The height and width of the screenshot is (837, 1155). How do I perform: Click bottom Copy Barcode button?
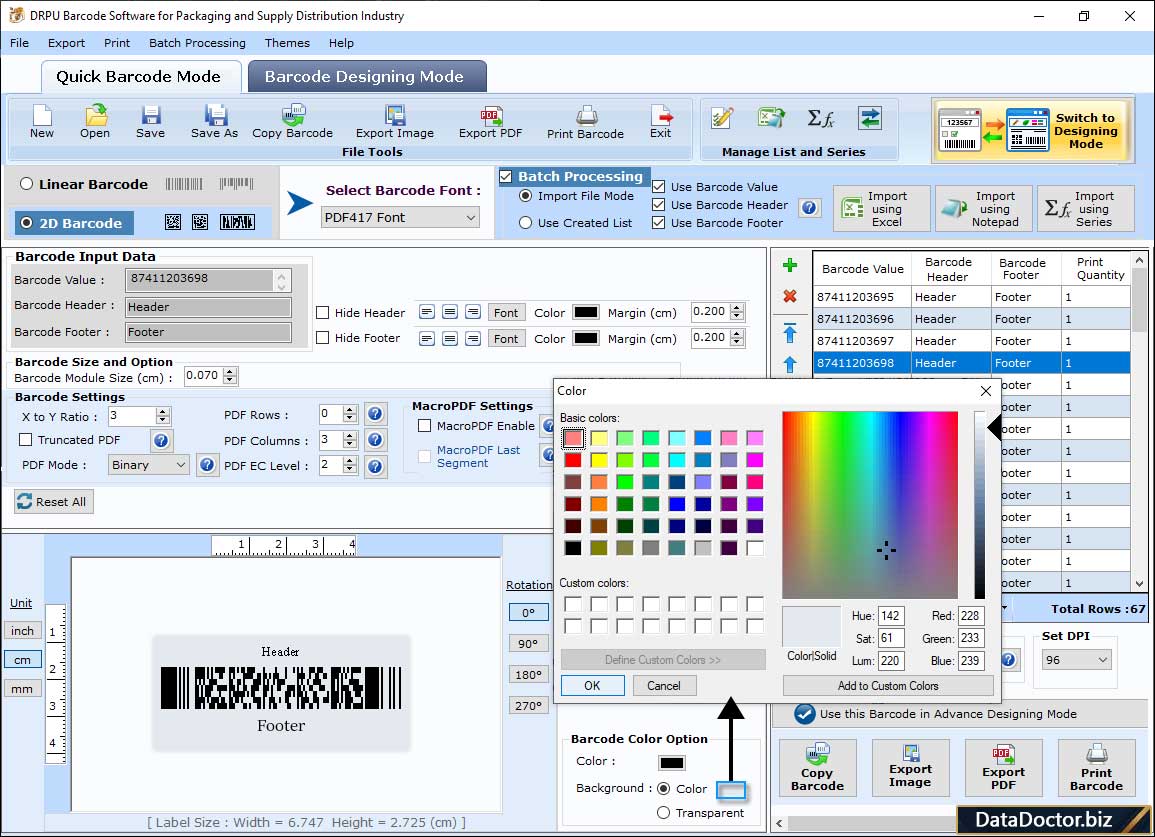pos(818,769)
